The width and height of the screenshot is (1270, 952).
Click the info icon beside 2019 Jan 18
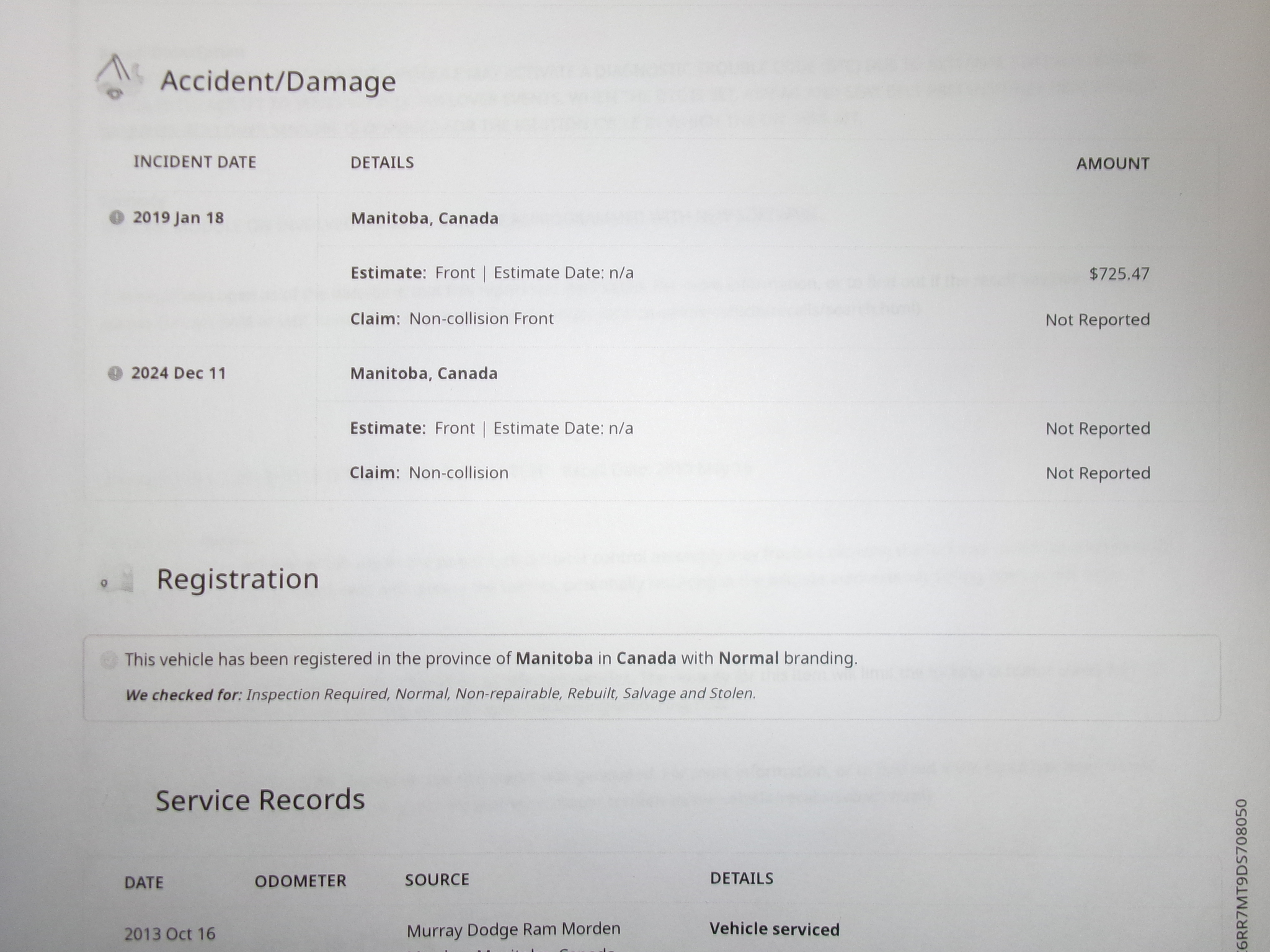point(116,218)
